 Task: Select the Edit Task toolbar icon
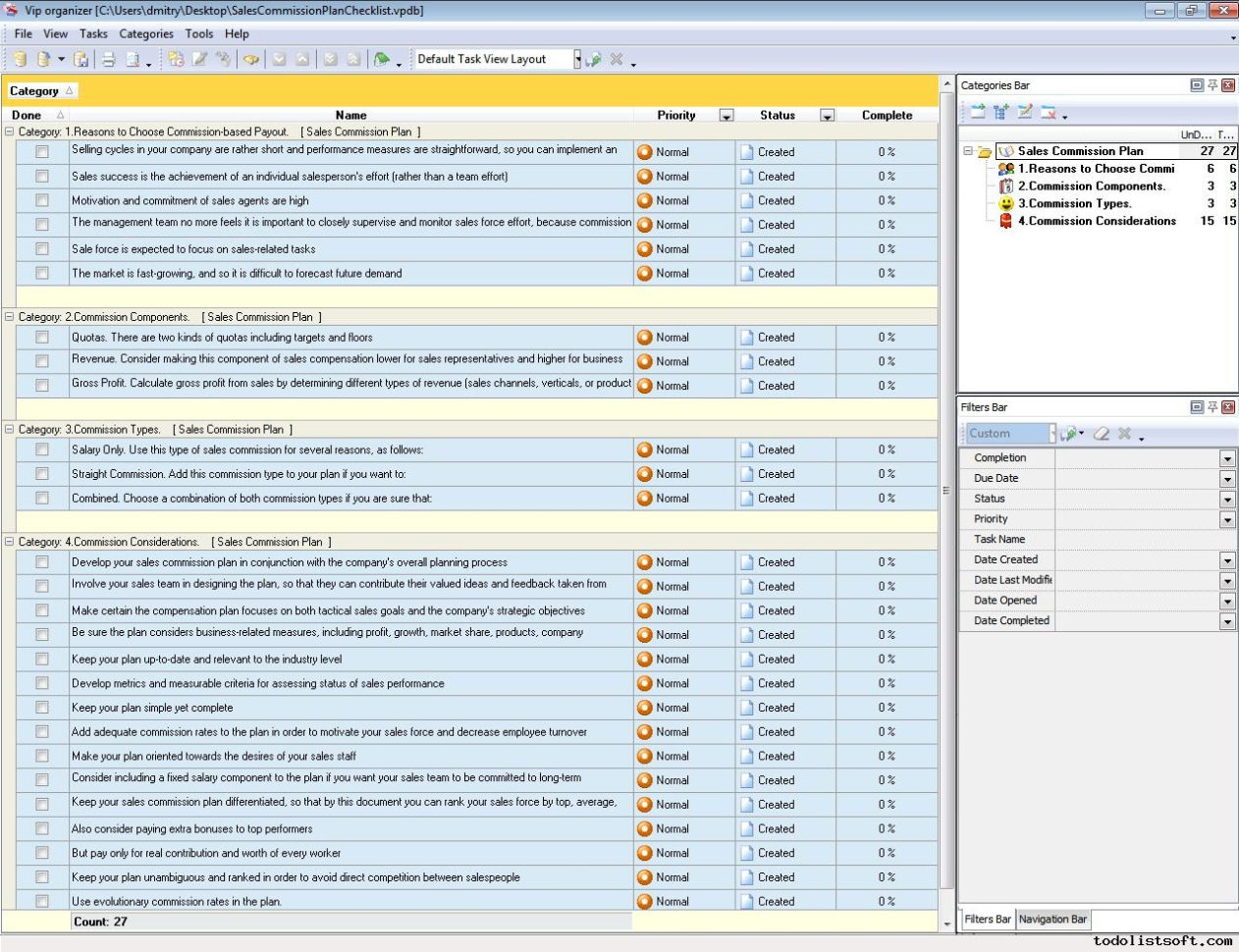pos(201,59)
